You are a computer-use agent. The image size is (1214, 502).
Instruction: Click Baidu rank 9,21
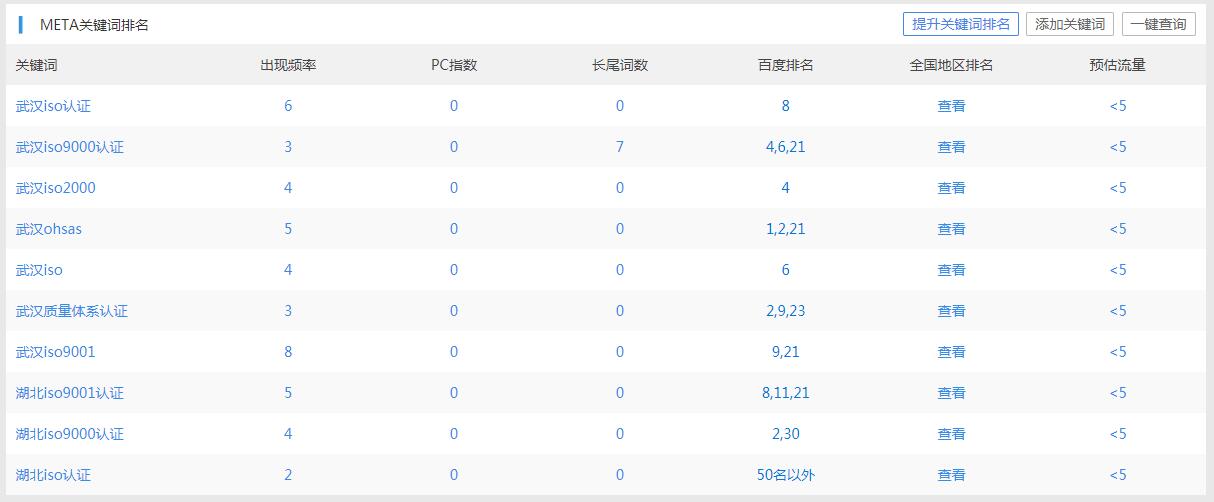[x=786, y=352]
